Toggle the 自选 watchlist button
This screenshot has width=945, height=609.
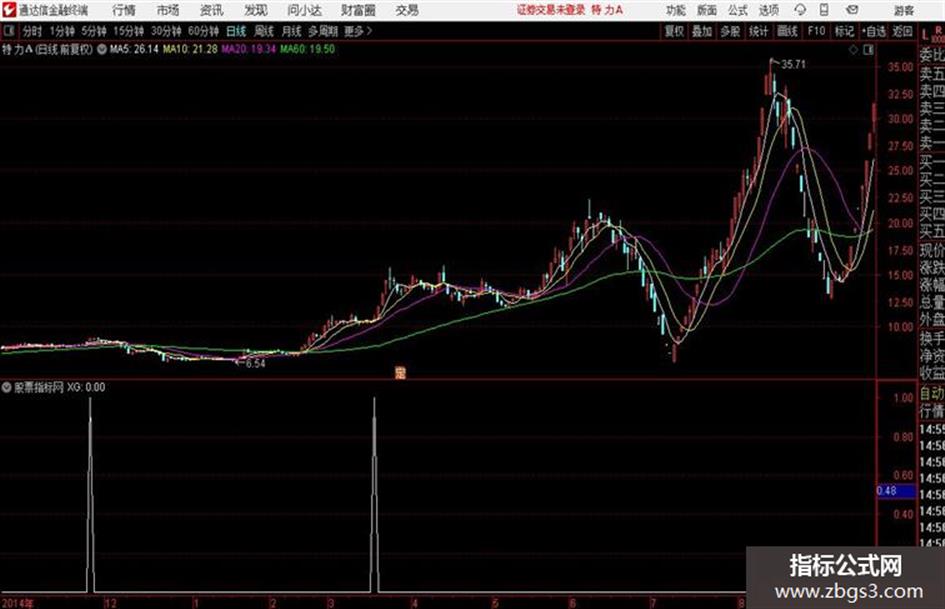pos(874,31)
